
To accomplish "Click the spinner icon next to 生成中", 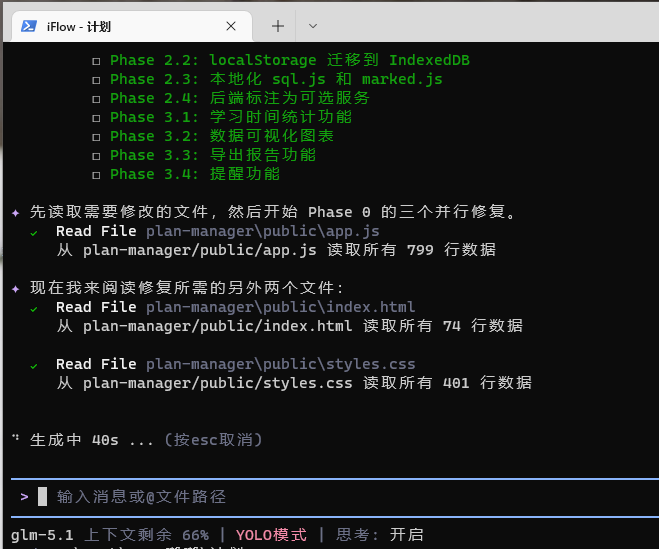I will [15, 439].
